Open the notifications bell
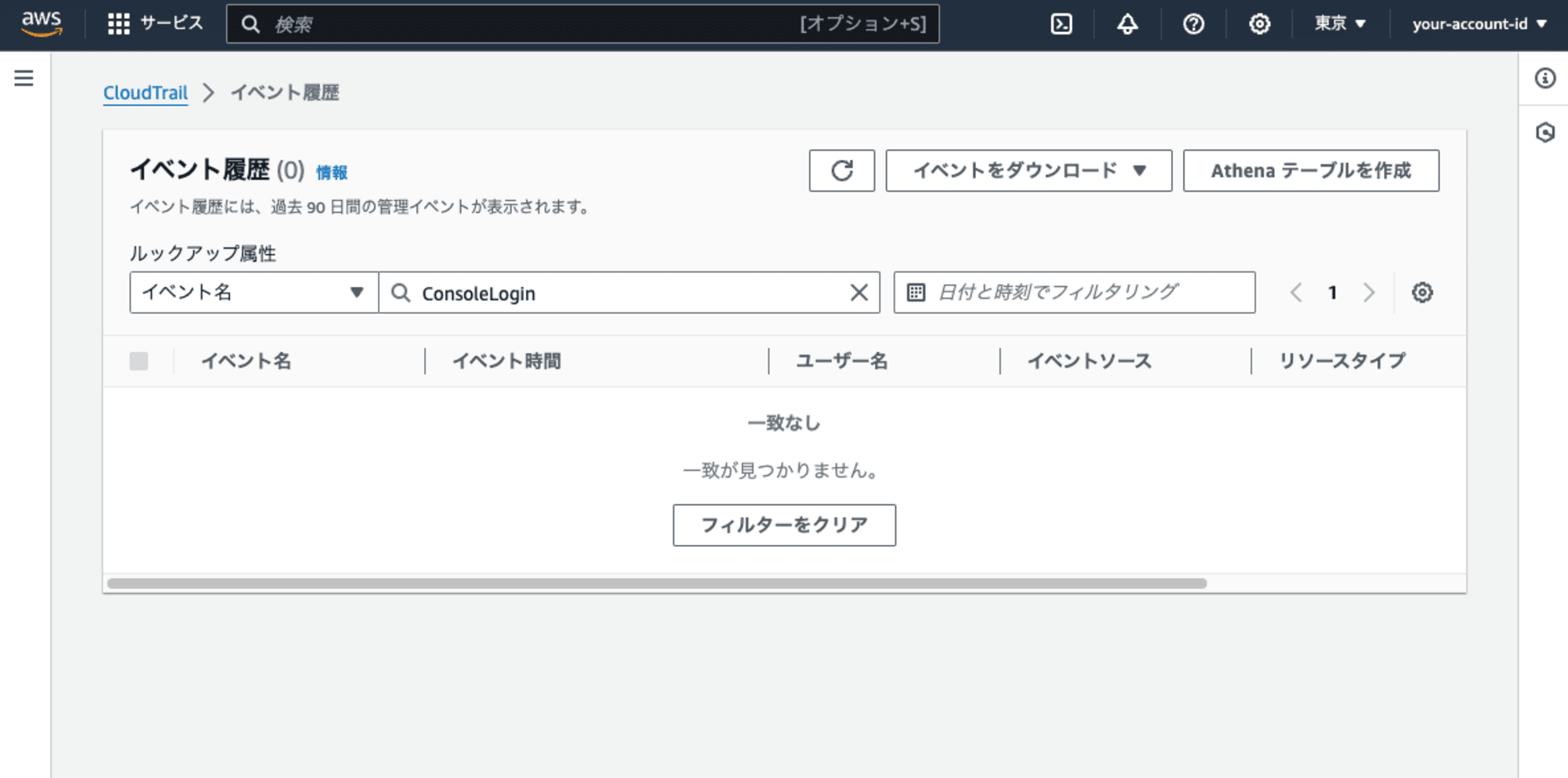Viewport: 1568px width, 778px height. coord(1127,24)
